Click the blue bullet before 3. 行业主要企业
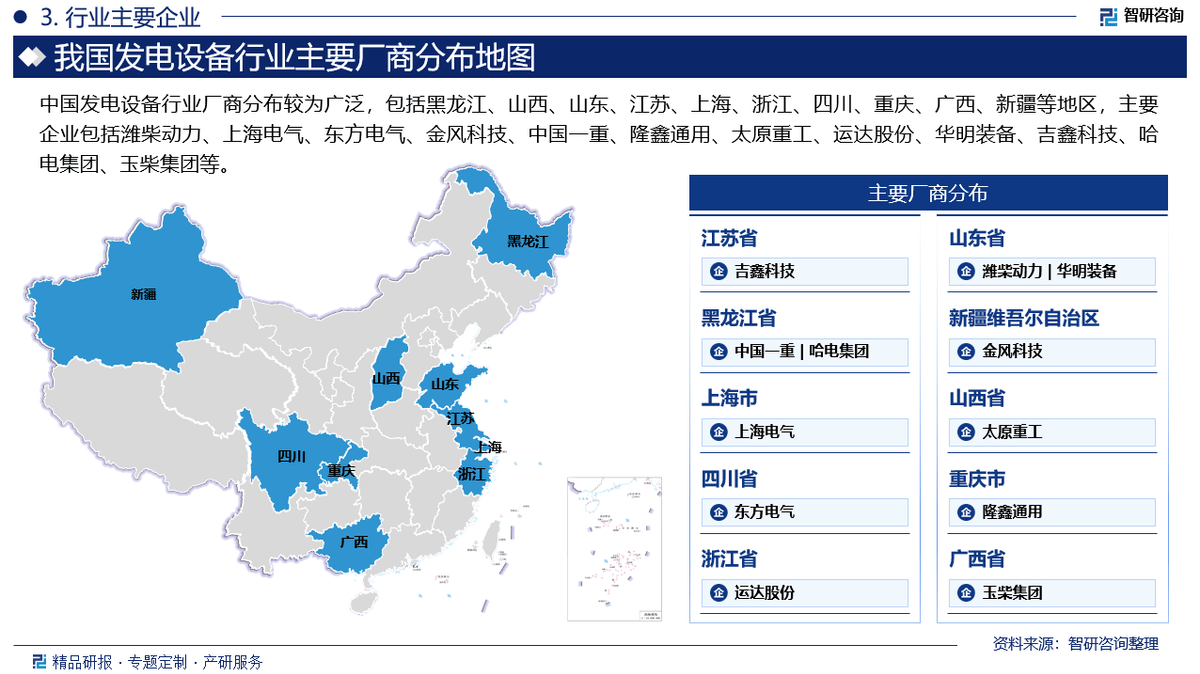 coord(19,17)
